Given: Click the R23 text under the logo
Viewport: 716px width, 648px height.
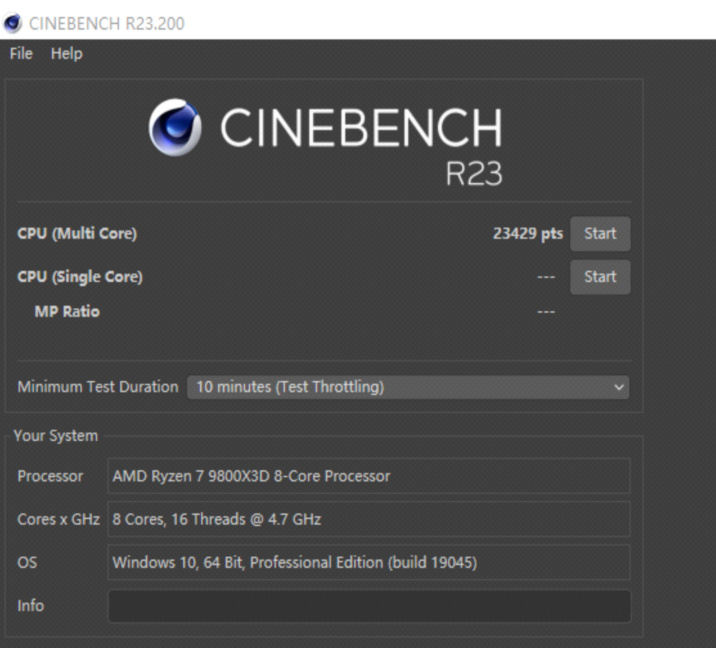Looking at the screenshot, I should pos(474,174).
